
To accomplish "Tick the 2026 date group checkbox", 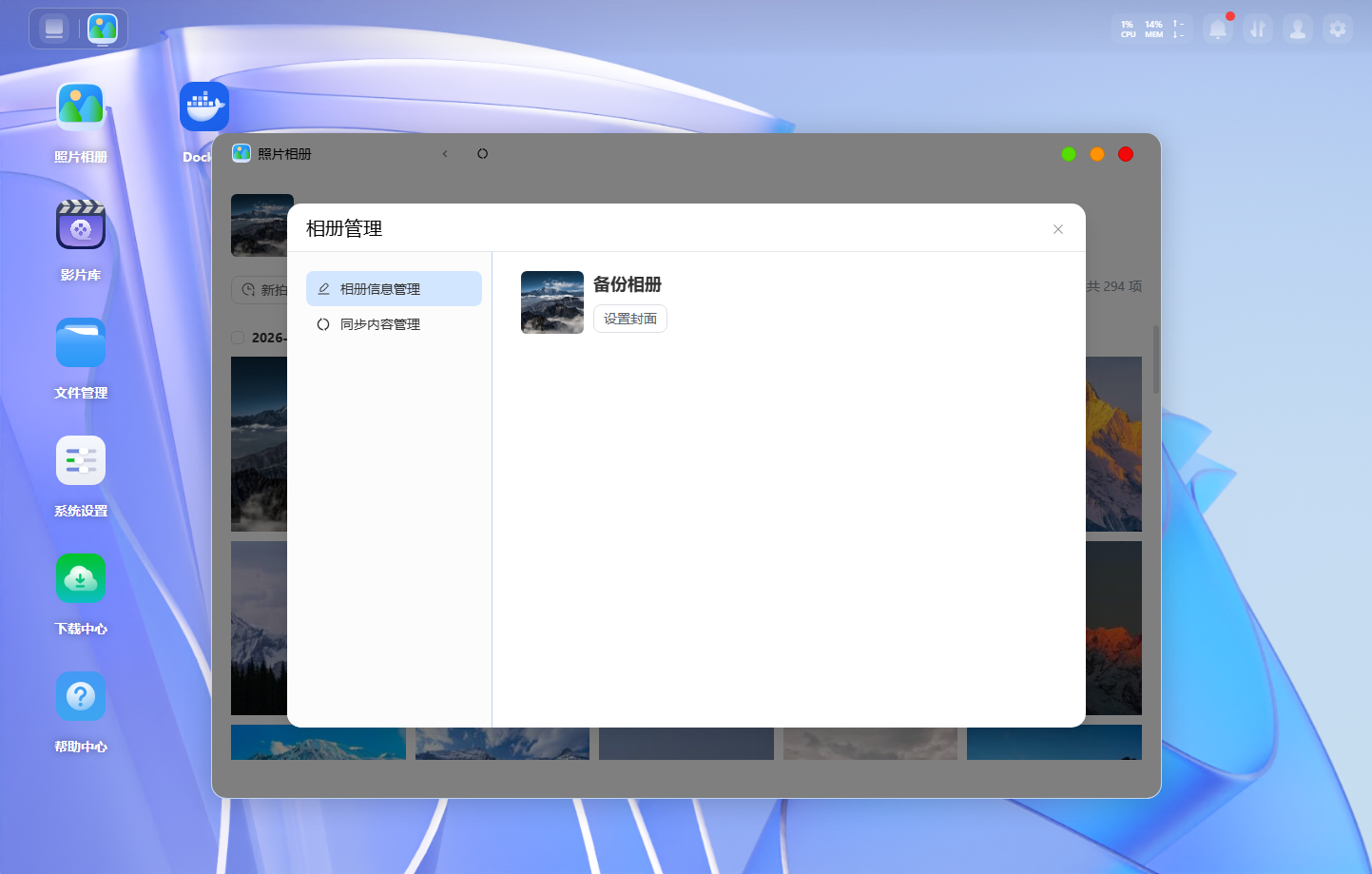I will (x=238, y=338).
